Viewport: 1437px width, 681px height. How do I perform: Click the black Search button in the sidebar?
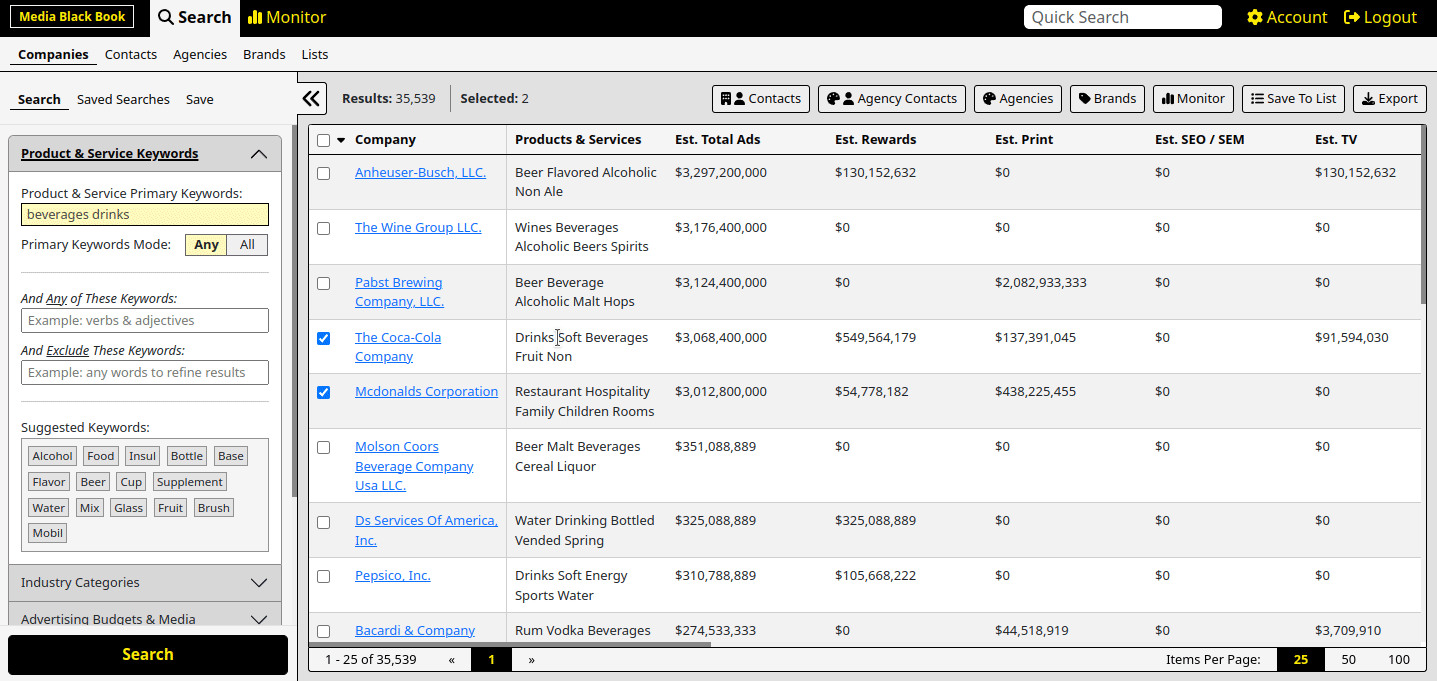148,655
